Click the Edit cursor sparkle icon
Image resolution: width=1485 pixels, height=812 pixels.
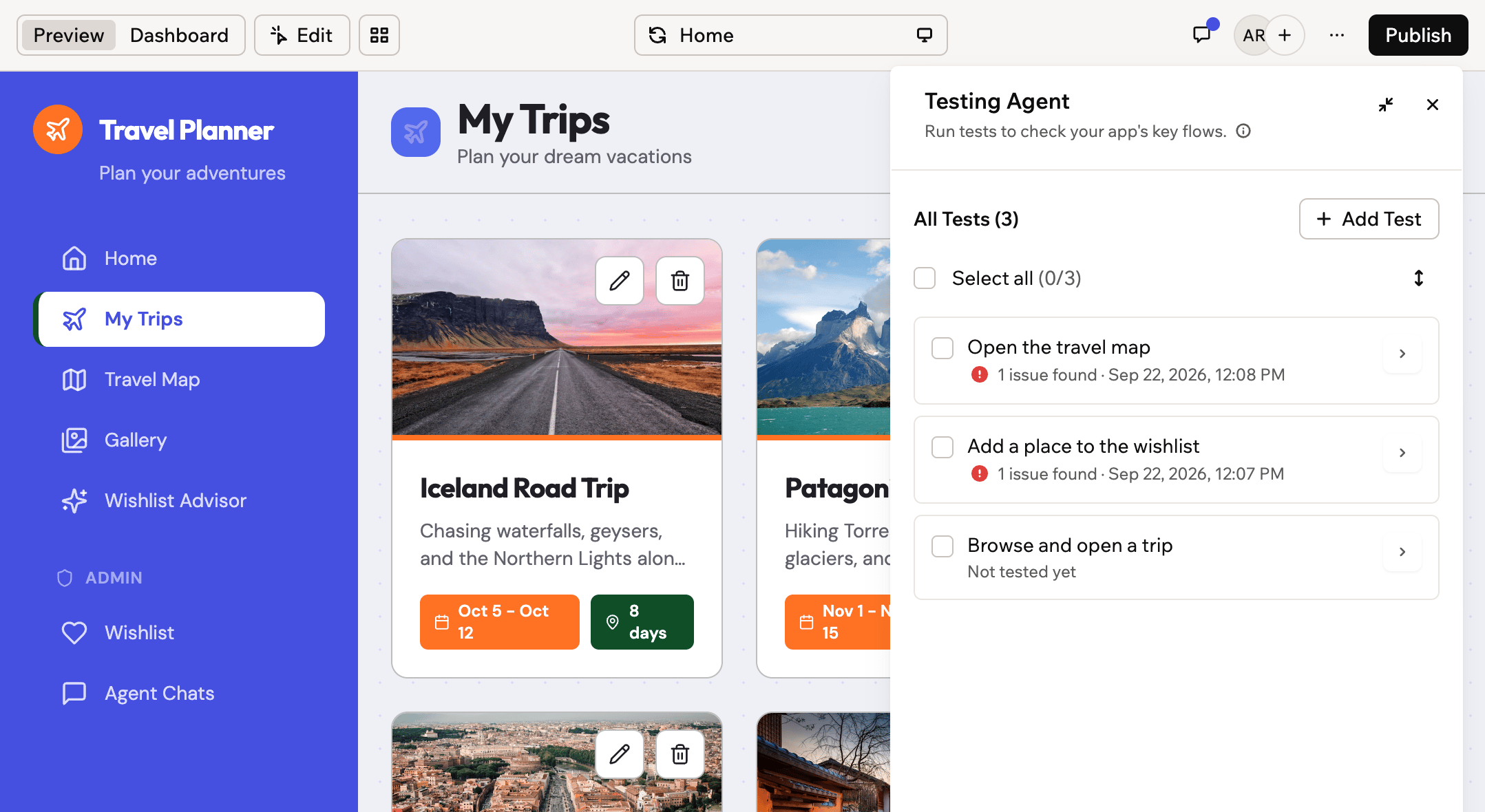pyautogui.click(x=279, y=35)
